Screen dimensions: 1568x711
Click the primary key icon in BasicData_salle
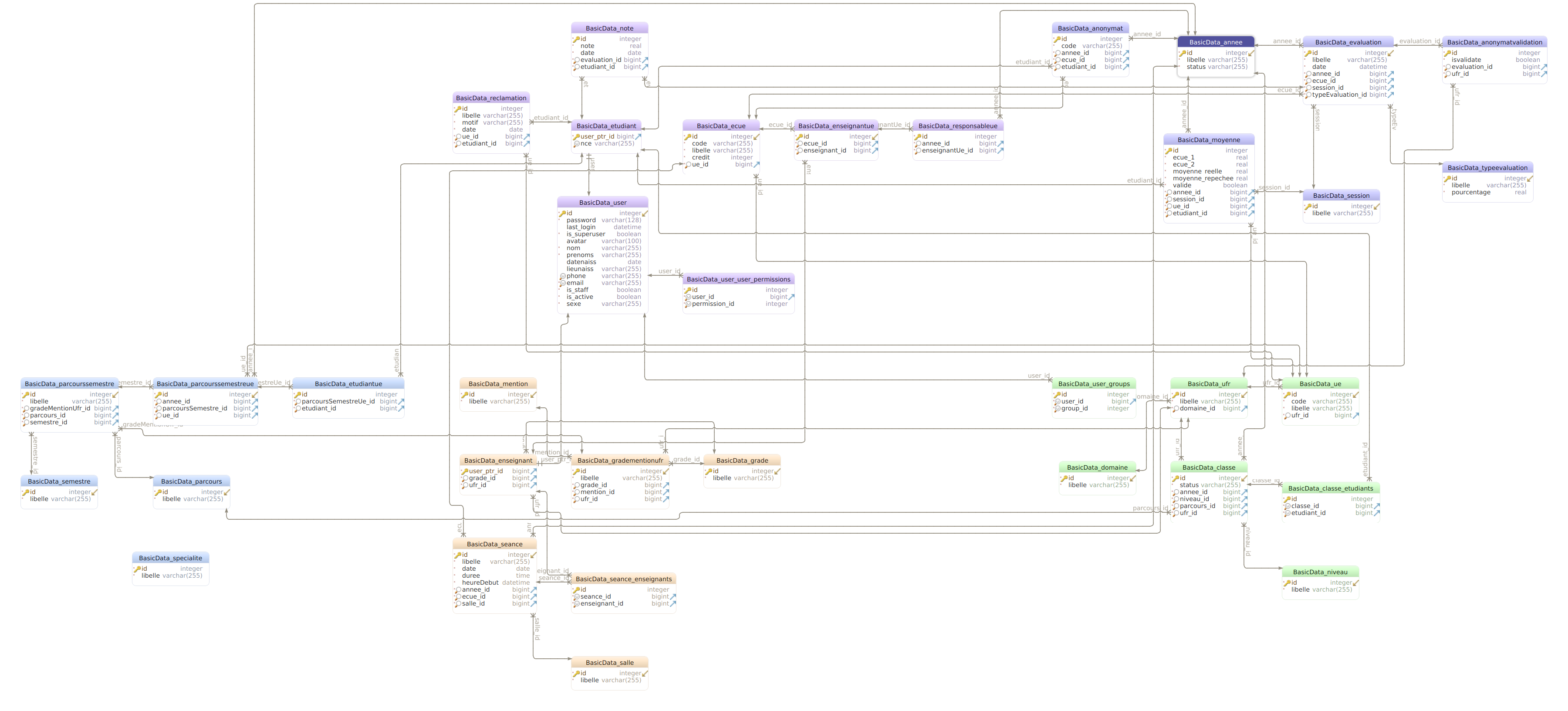[576, 673]
